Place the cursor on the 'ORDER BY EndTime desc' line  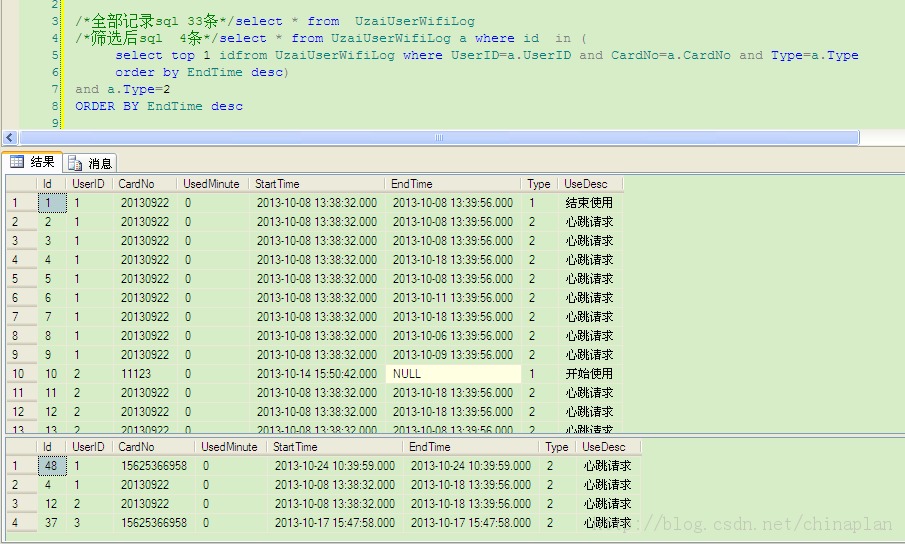coord(159,106)
